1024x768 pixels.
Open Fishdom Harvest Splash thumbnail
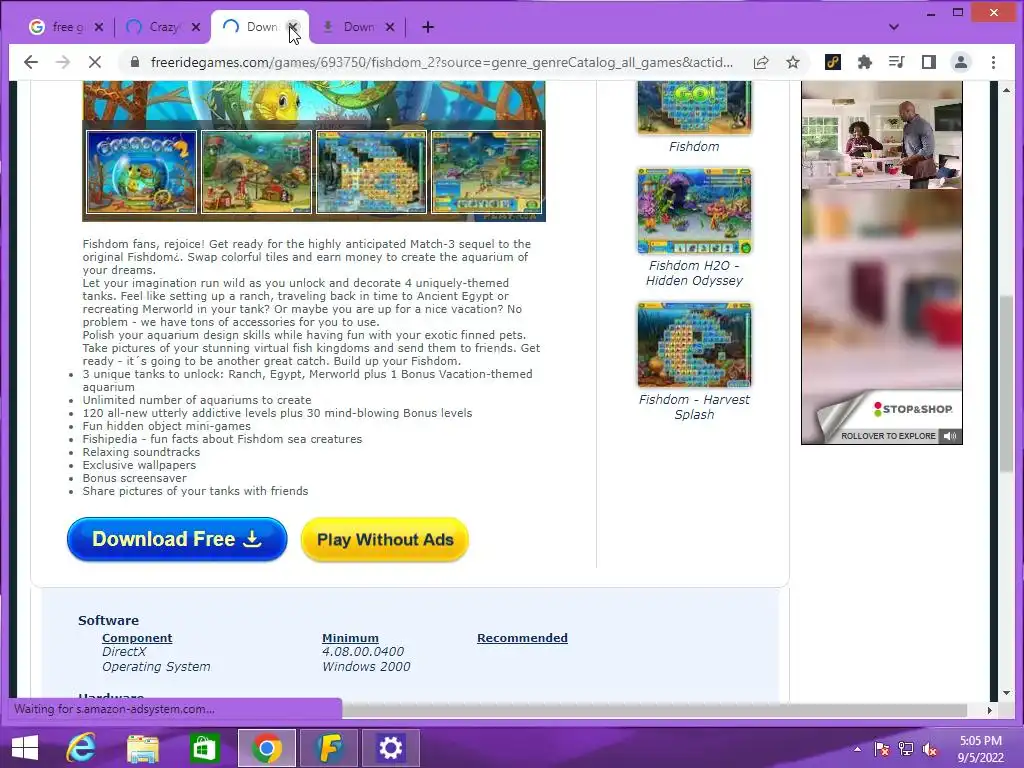tap(694, 345)
